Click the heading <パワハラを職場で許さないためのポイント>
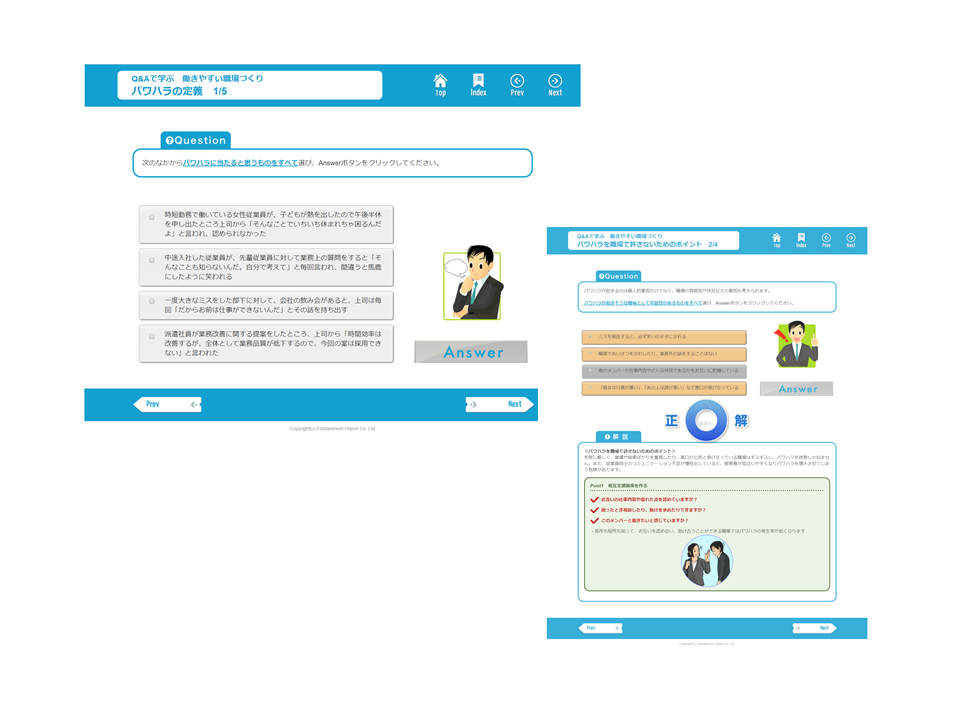Screen dimensions: 960x720 (x=629, y=451)
